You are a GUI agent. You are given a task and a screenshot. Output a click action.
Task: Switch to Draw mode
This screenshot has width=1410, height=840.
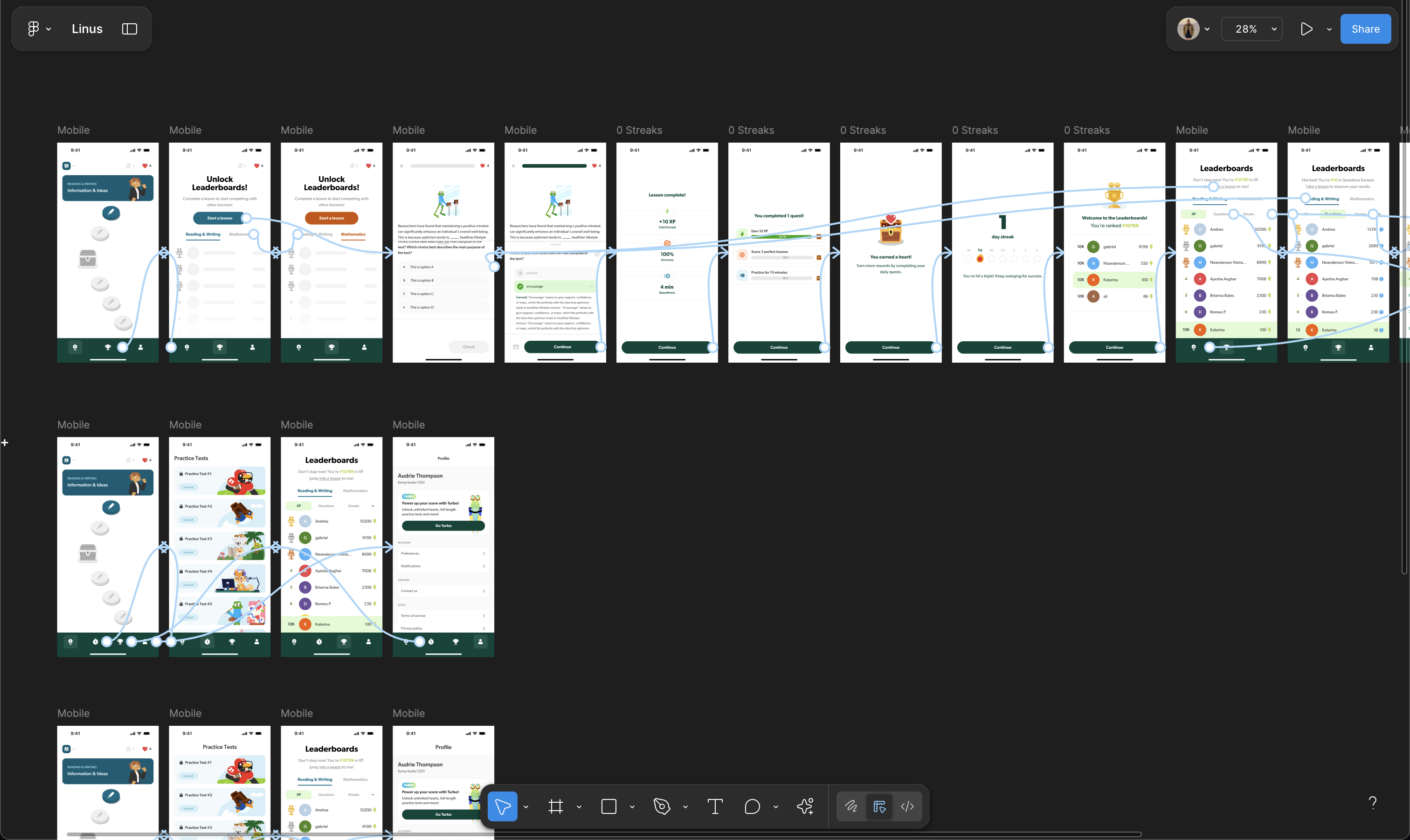pos(851,806)
